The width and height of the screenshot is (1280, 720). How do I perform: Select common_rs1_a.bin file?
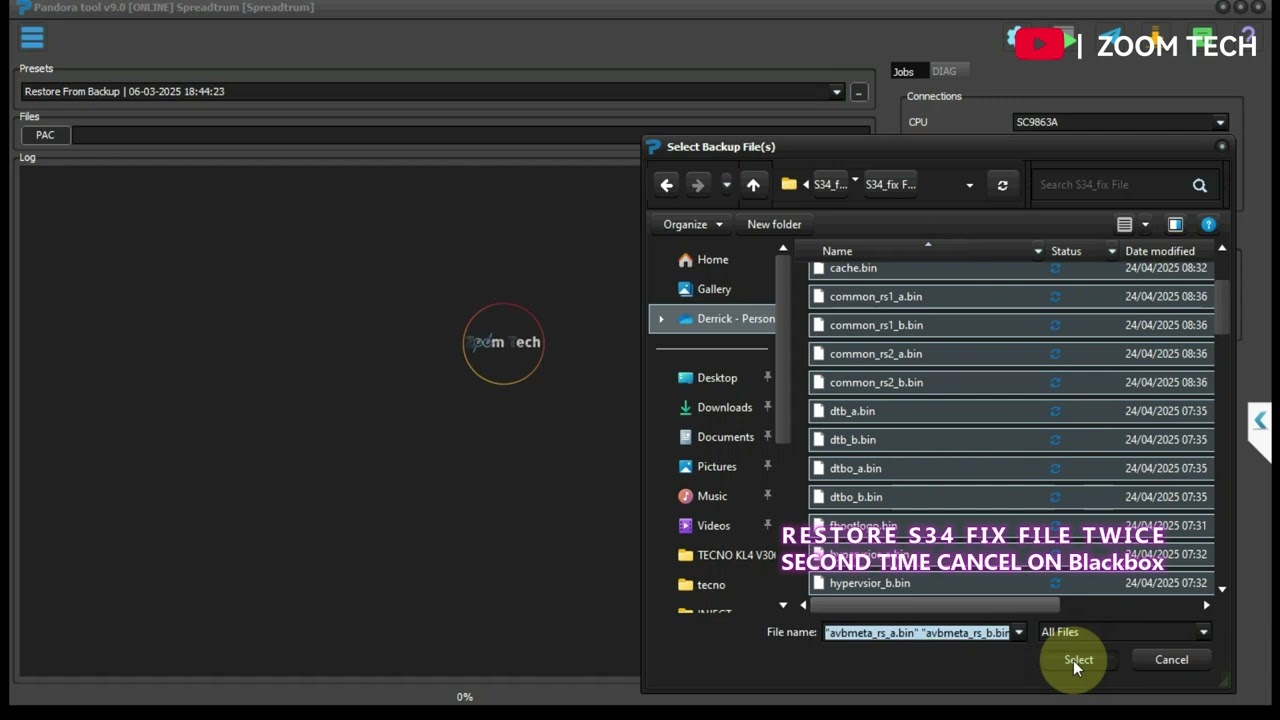pyautogui.click(x=1011, y=297)
